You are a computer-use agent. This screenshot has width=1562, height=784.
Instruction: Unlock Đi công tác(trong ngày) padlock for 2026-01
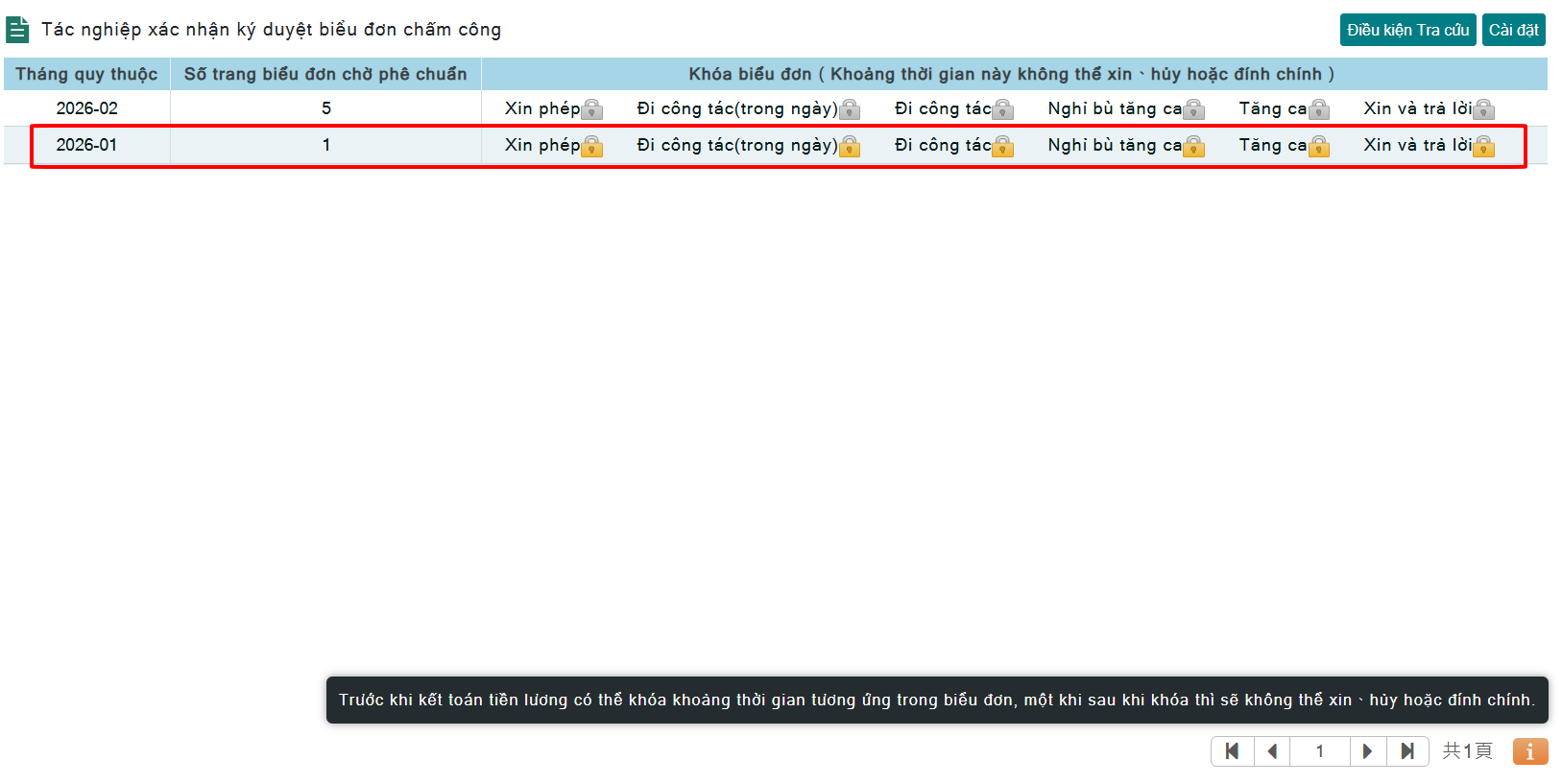point(850,146)
